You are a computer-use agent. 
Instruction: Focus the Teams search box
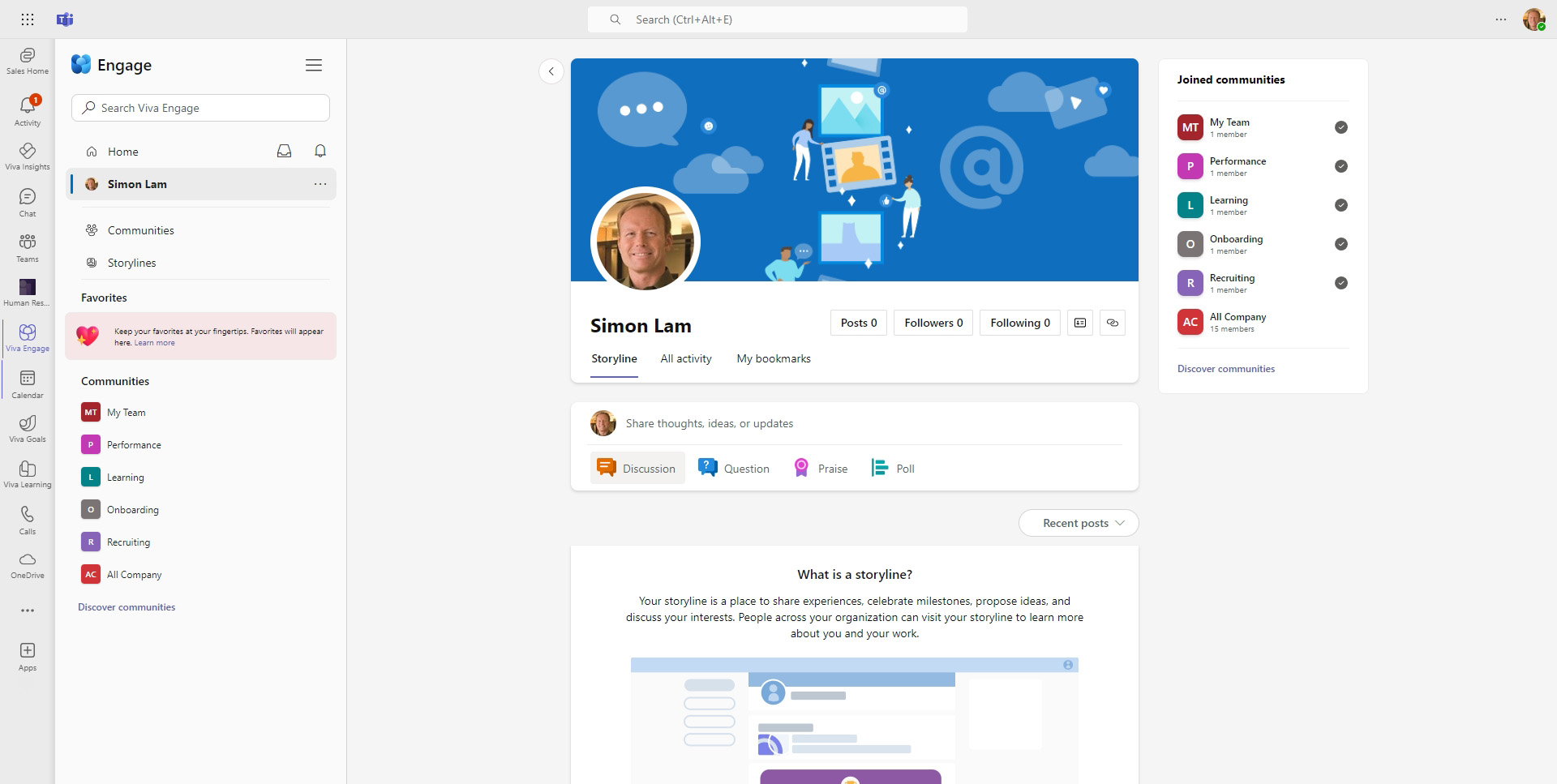[x=777, y=19]
